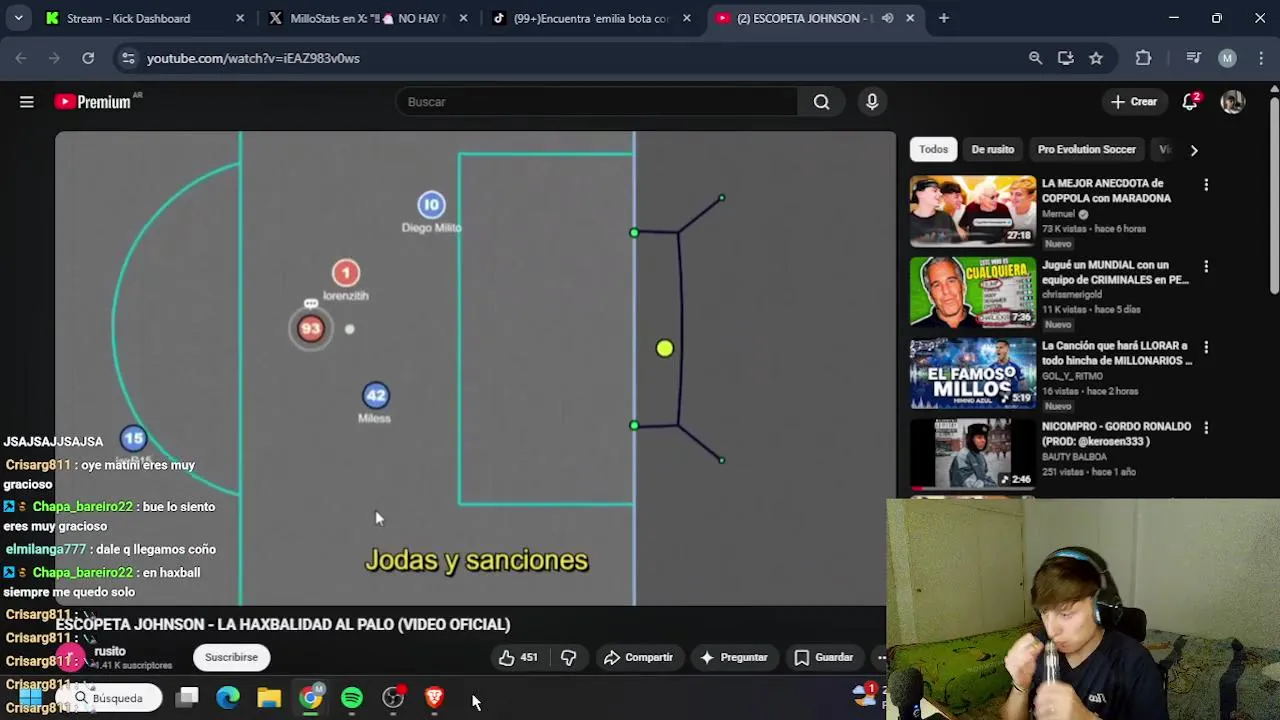Open BAUTY BALBOA channel link
The image size is (1280, 720).
coord(1075,457)
